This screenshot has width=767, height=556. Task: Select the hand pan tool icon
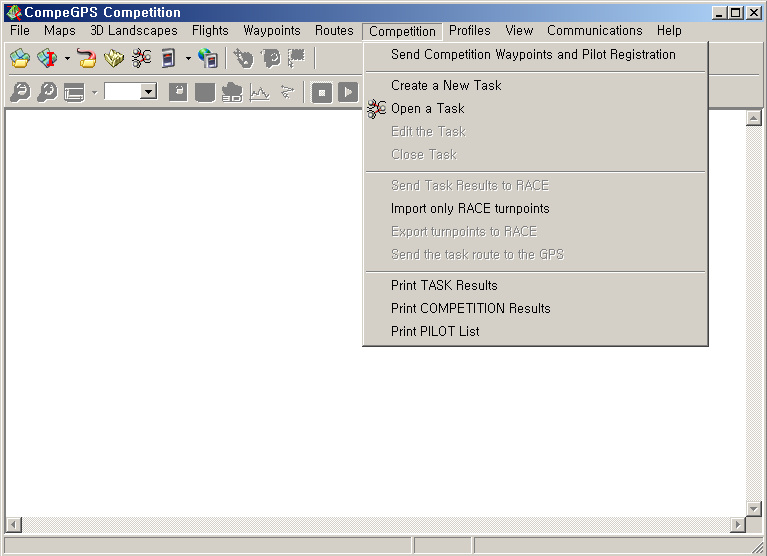[x=243, y=58]
